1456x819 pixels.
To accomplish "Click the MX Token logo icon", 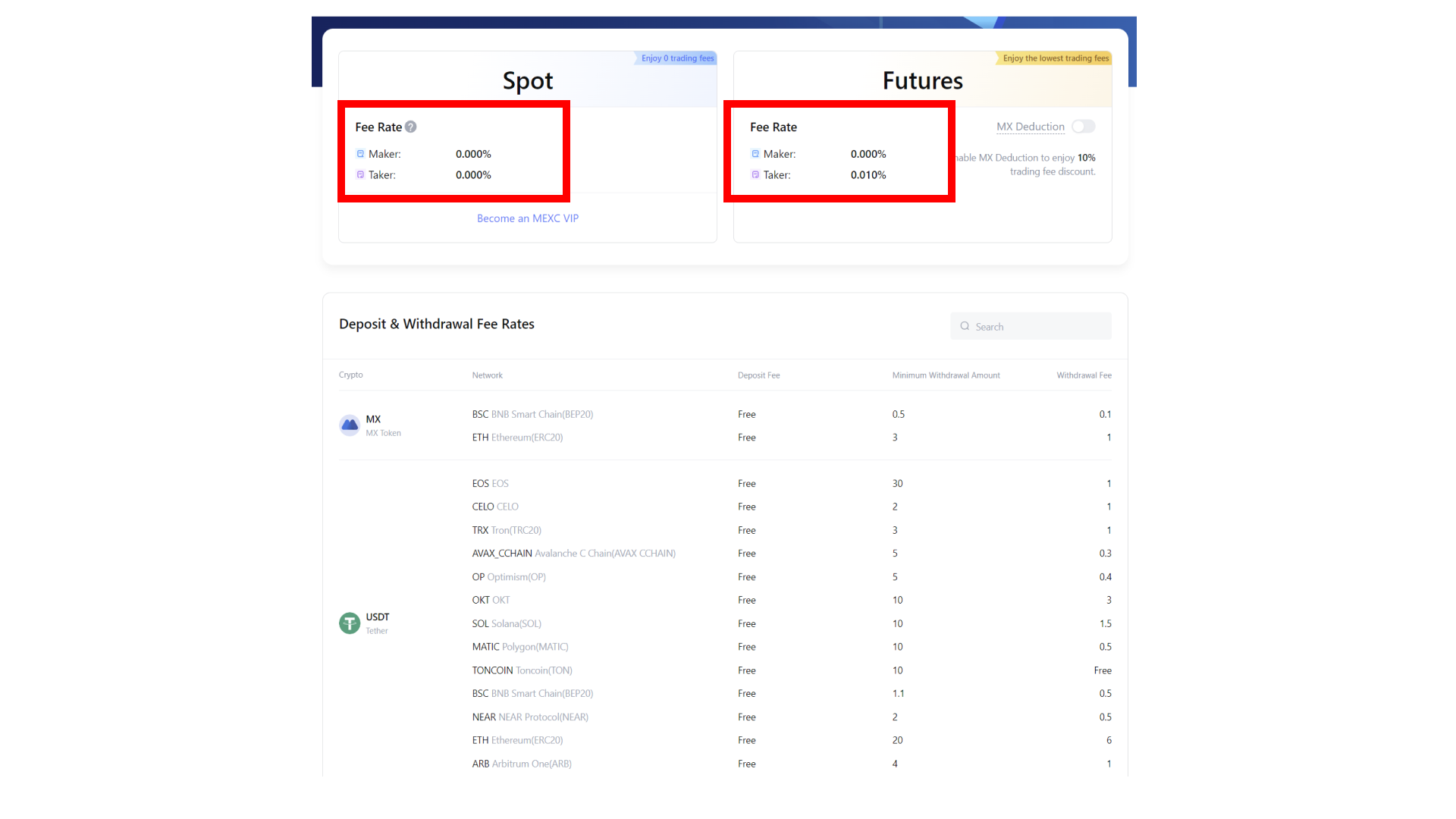I will click(350, 425).
